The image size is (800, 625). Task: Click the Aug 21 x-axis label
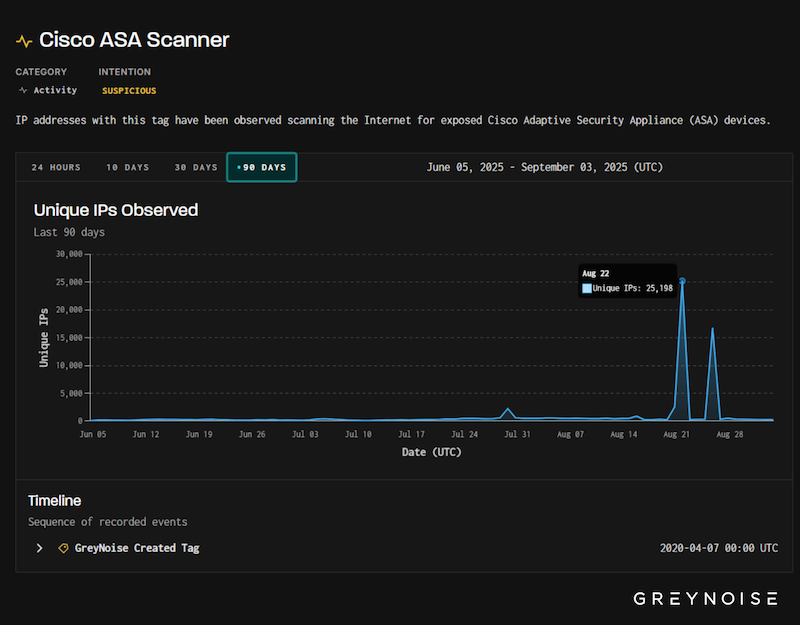(x=677, y=434)
